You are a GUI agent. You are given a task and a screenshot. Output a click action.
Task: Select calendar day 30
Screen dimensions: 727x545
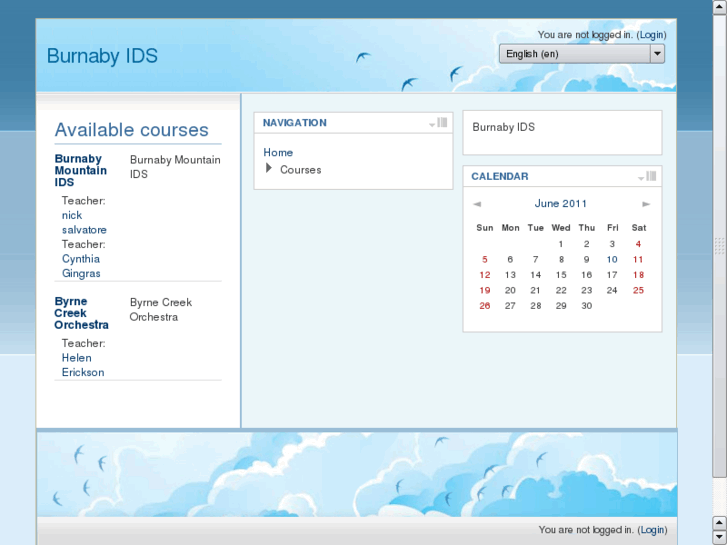587,306
